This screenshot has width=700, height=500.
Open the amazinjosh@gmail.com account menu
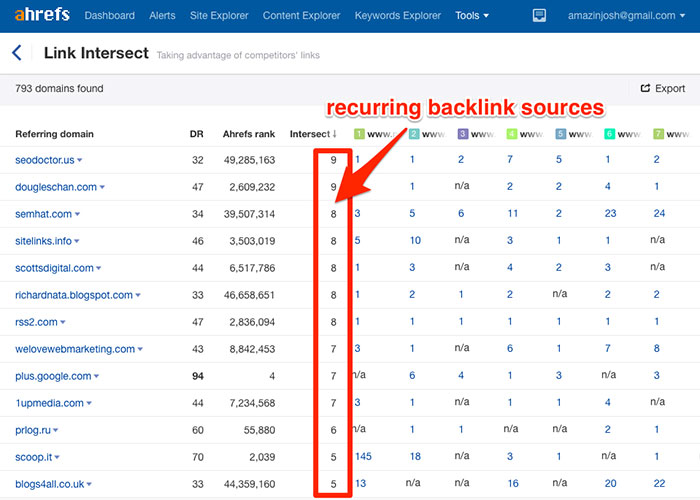point(626,16)
